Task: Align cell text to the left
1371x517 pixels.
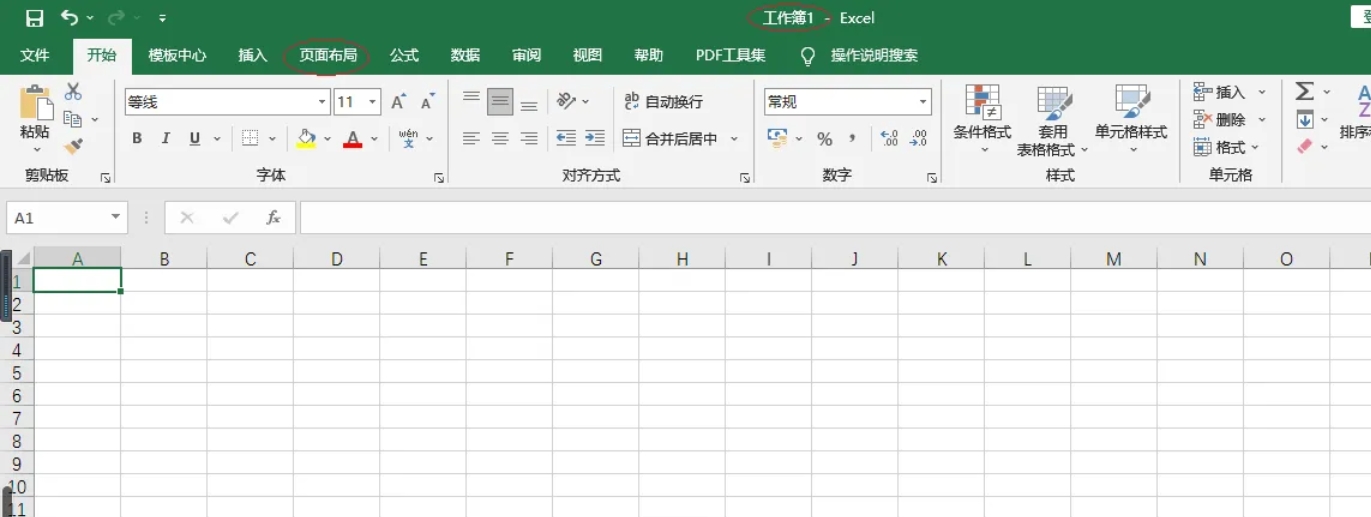Action: pos(471,139)
